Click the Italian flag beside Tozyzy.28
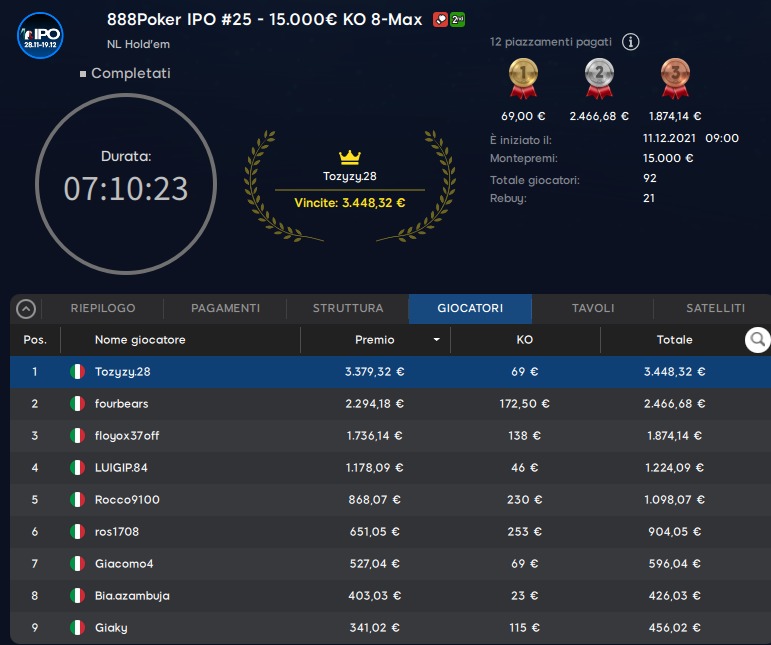 coord(77,372)
